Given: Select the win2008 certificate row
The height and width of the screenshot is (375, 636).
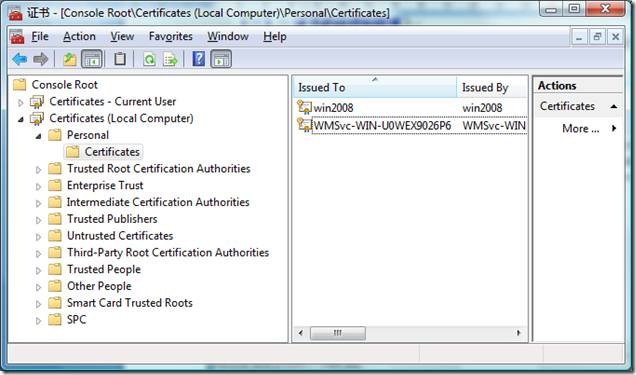Looking at the screenshot, I should (x=411, y=107).
